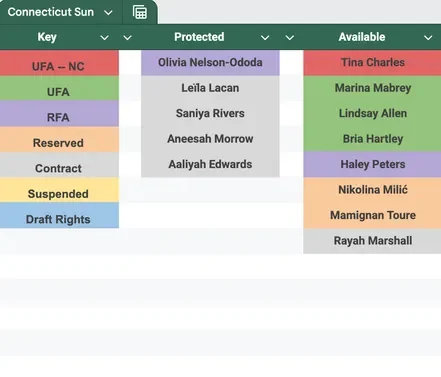Select the purple RFA key cell
441x377 pixels.
(x=59, y=114)
